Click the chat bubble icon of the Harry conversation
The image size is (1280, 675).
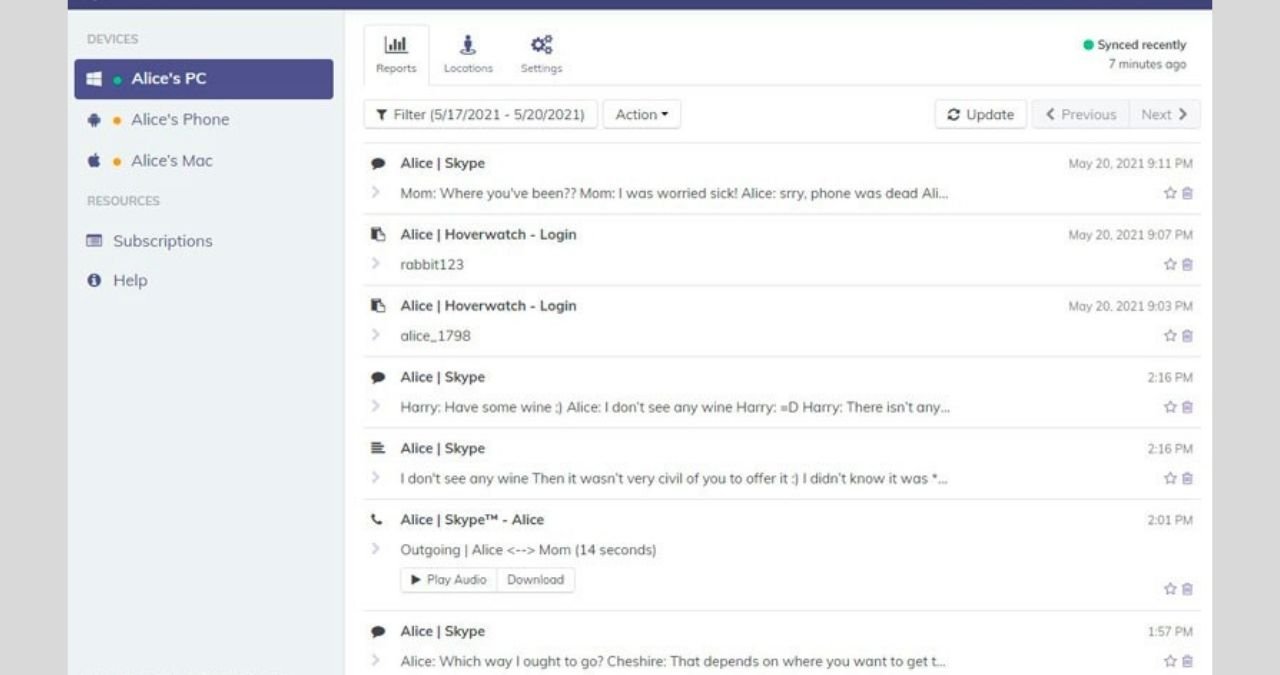378,378
